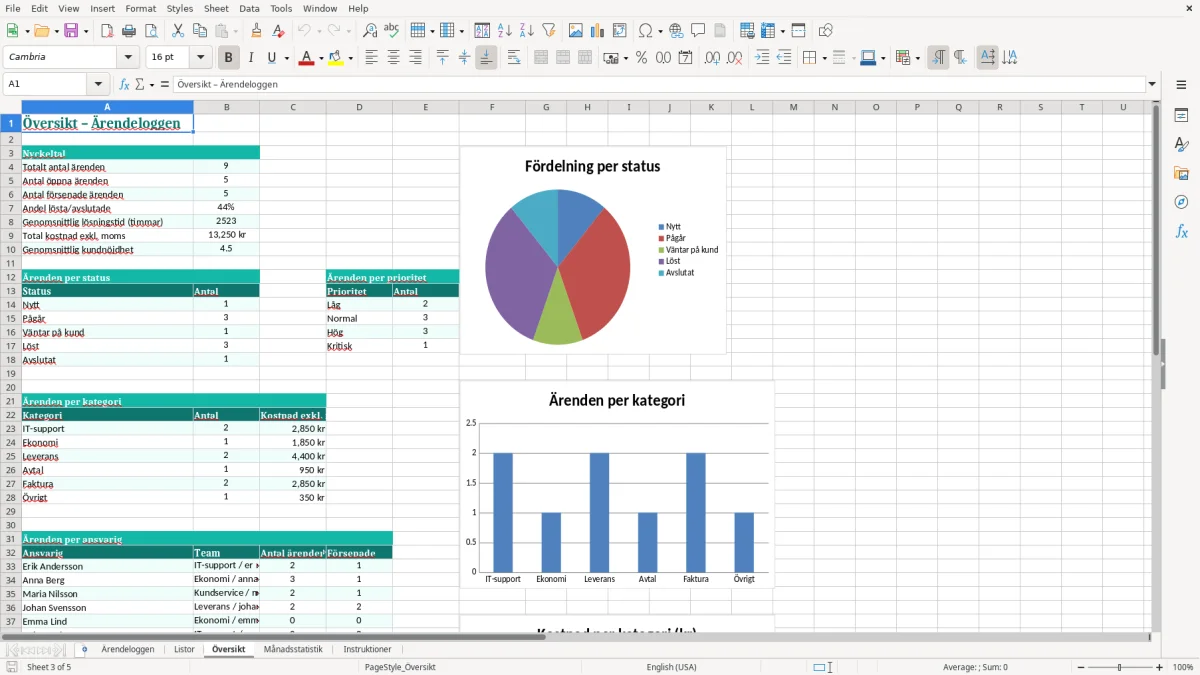This screenshot has width=1200, height=675.
Task: Run the Spelling check icon
Action: (x=392, y=31)
